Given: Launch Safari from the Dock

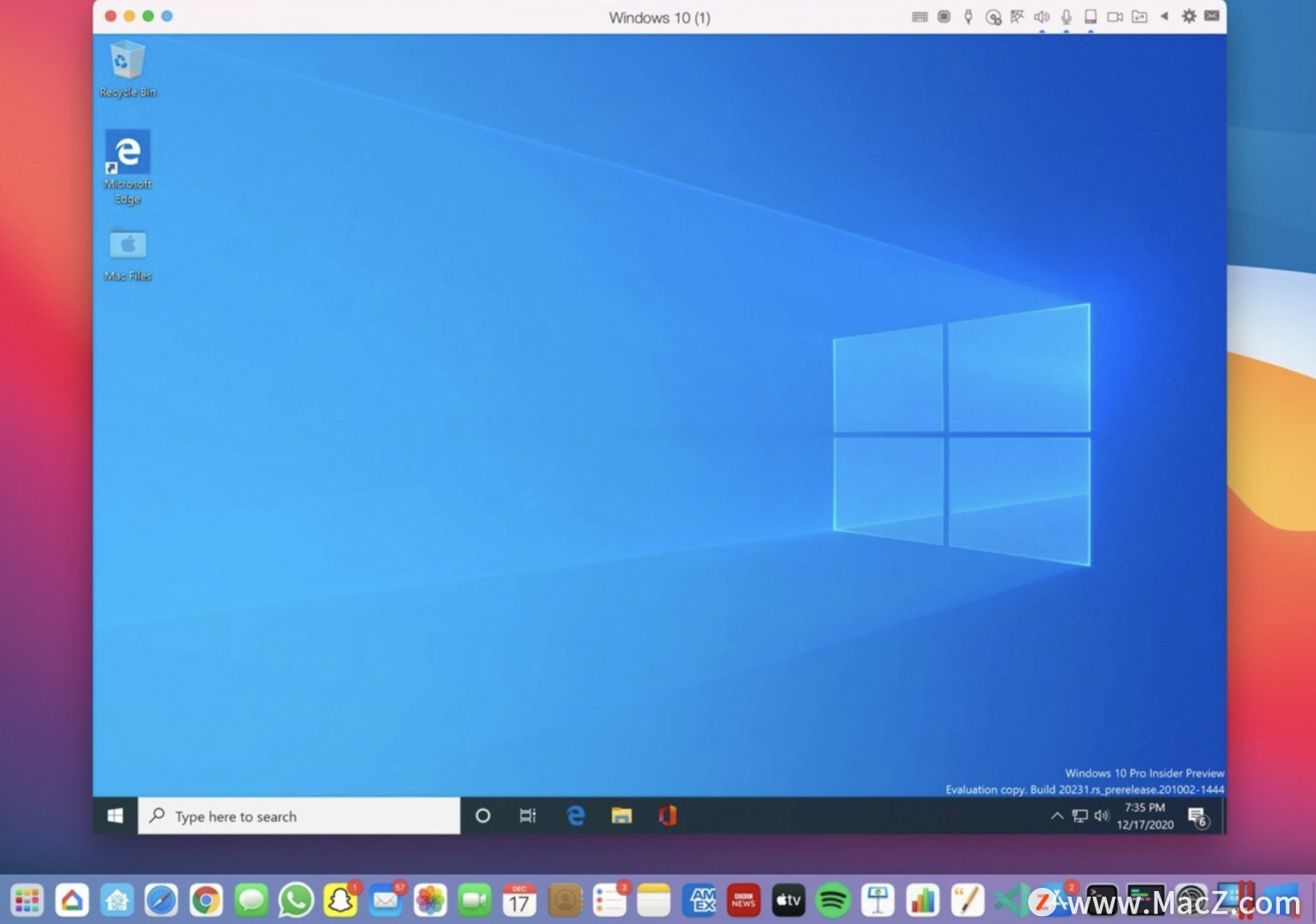Looking at the screenshot, I should 161,901.
